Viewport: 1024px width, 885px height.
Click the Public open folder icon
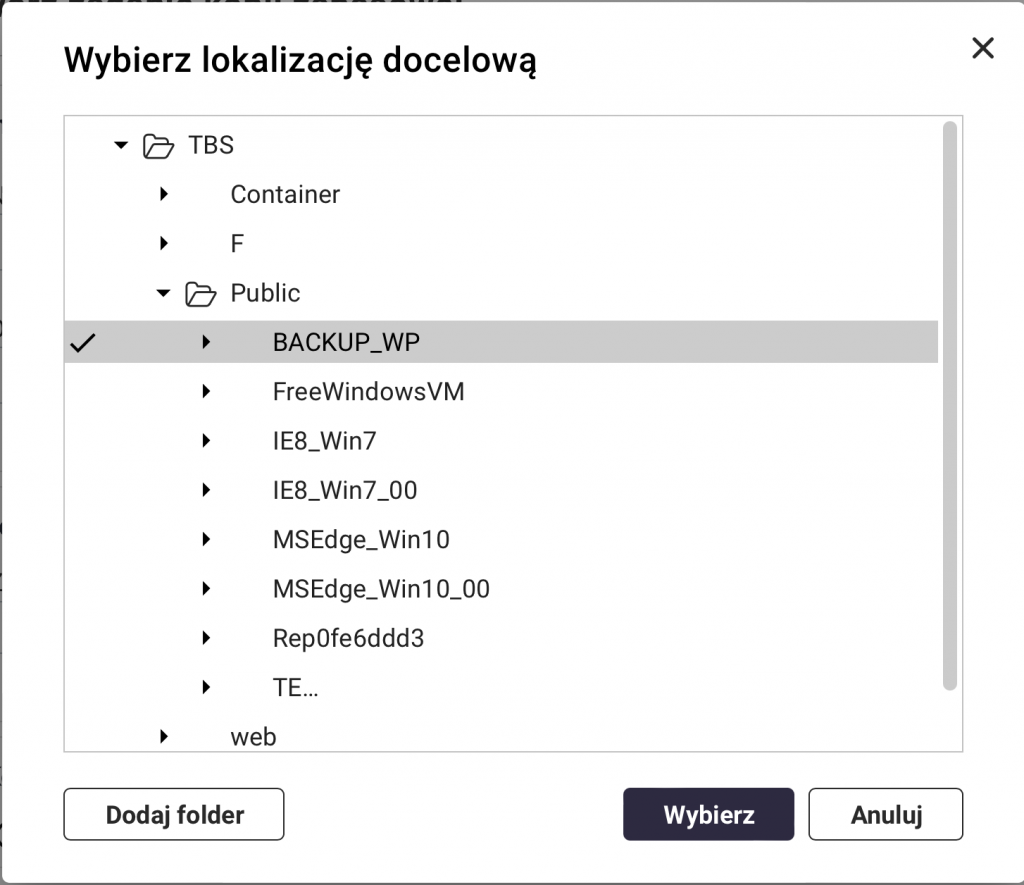(x=200, y=294)
